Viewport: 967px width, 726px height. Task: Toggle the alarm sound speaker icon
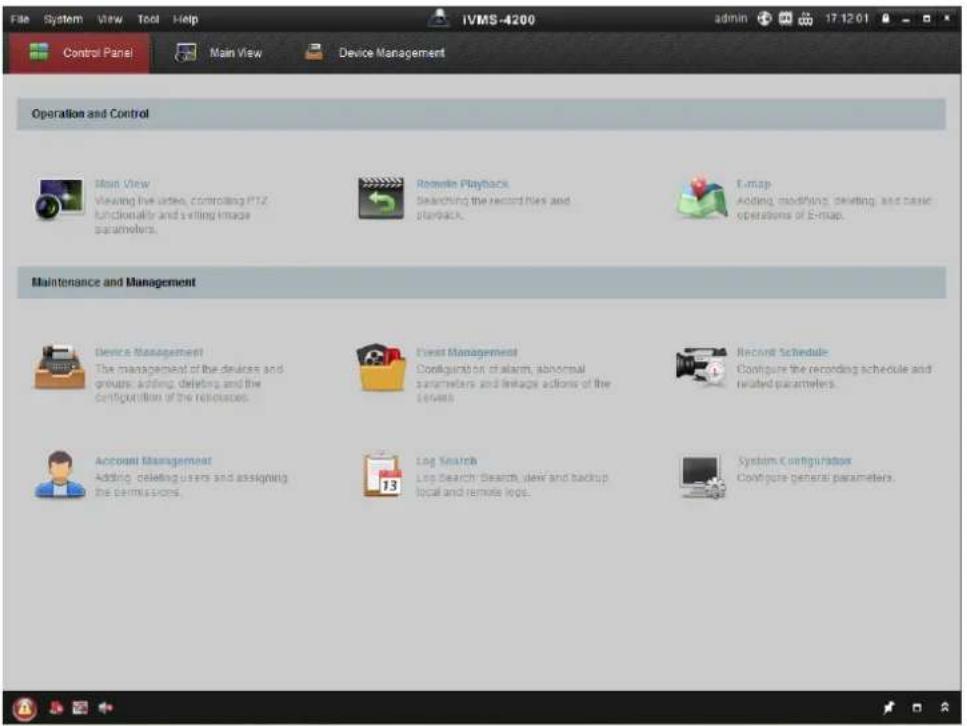(x=105, y=707)
